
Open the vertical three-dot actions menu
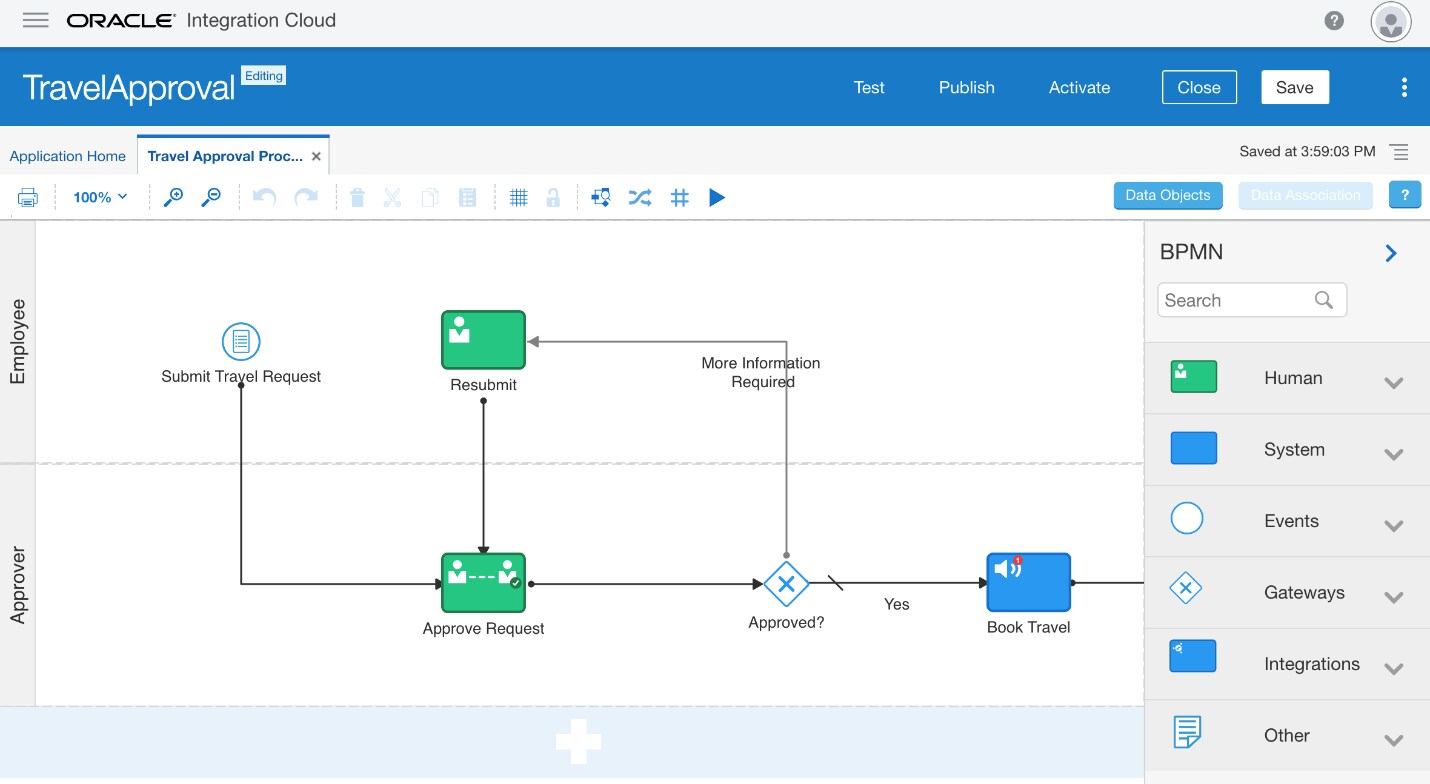[x=1404, y=87]
